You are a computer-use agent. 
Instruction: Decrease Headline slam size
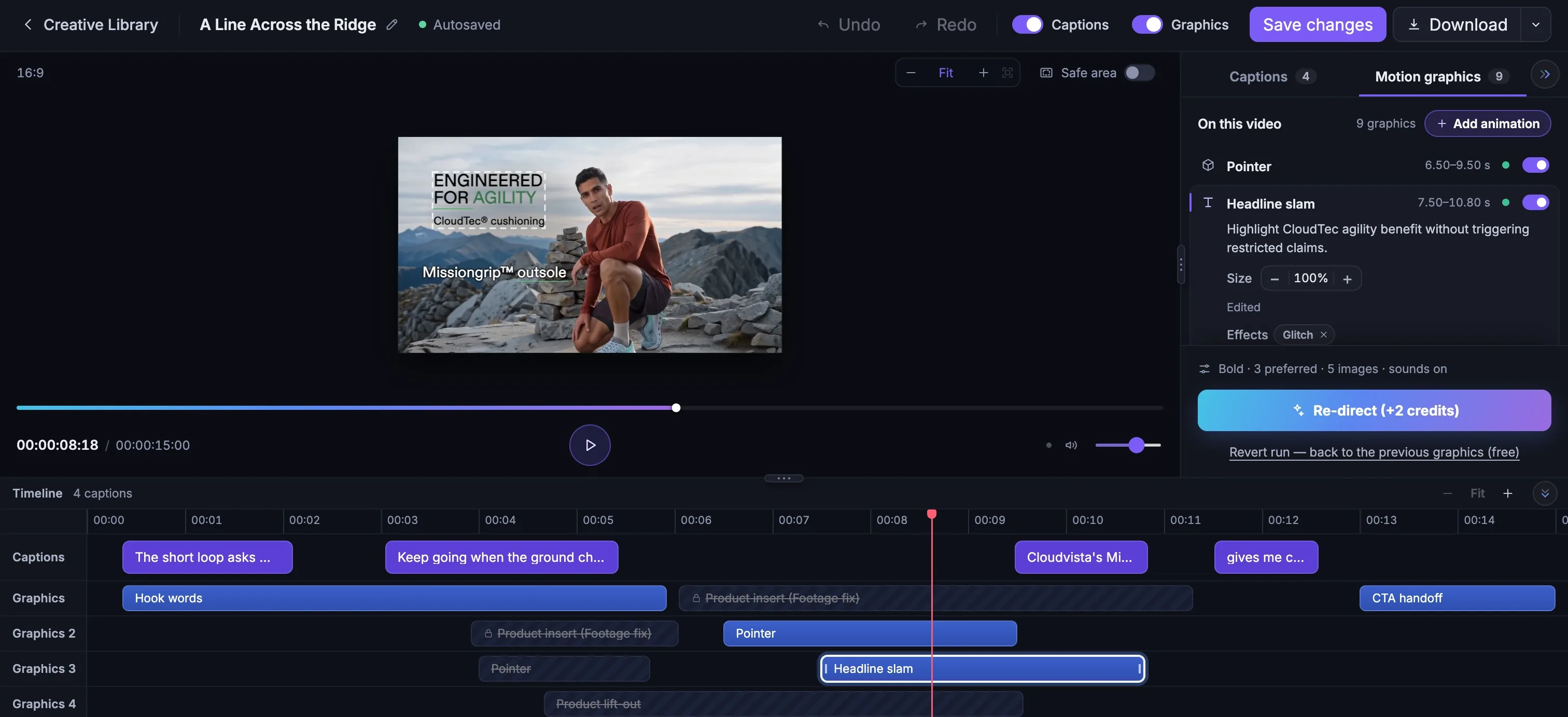[1274, 279]
